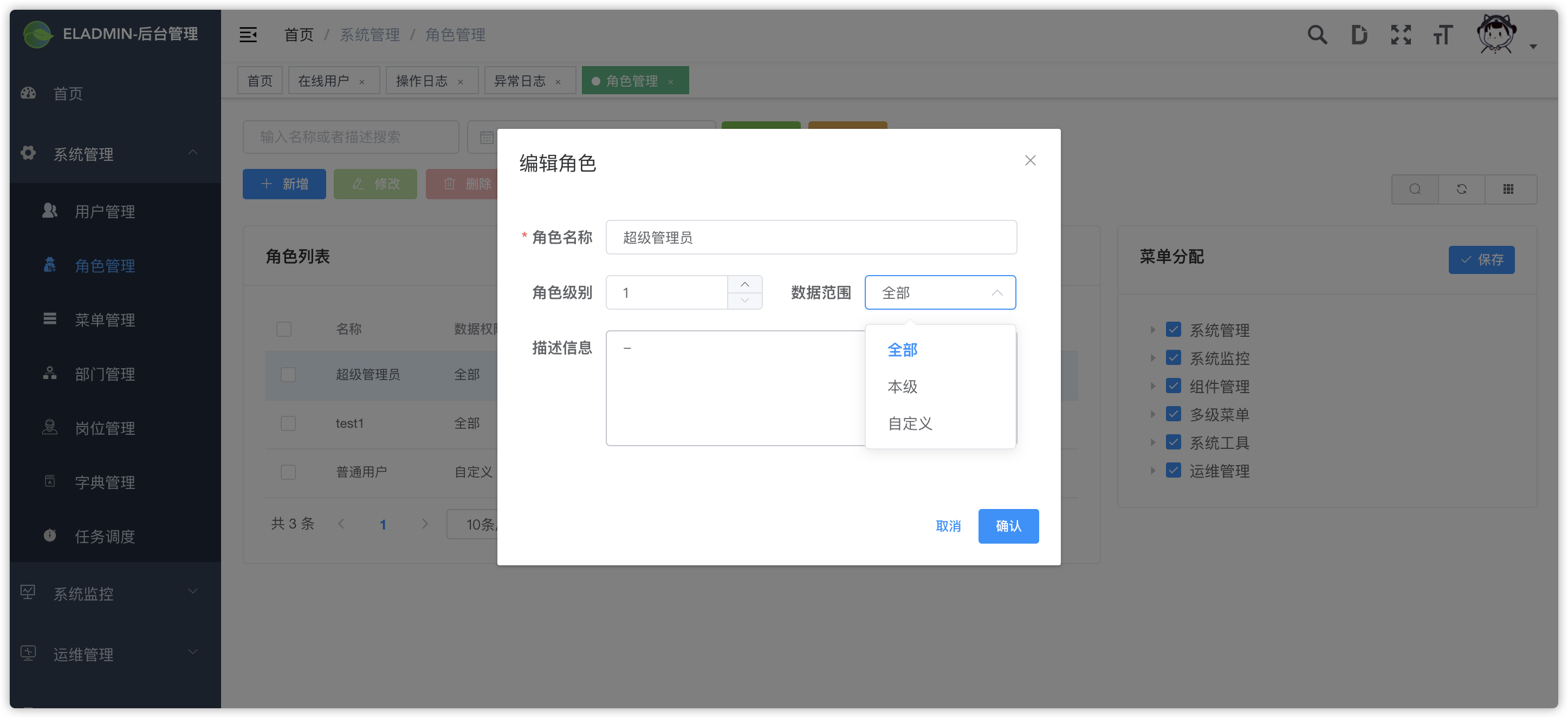Click the 取消 button

[x=948, y=526]
